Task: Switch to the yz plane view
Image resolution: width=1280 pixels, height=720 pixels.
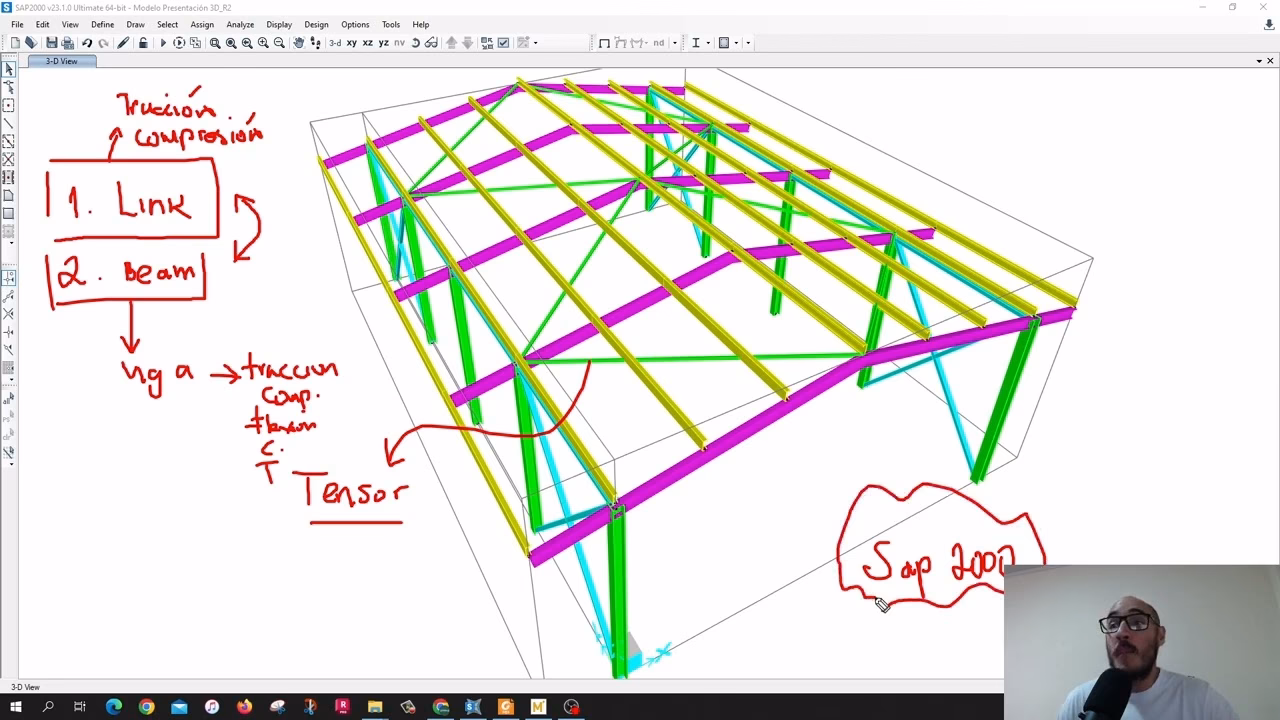Action: pos(383,43)
